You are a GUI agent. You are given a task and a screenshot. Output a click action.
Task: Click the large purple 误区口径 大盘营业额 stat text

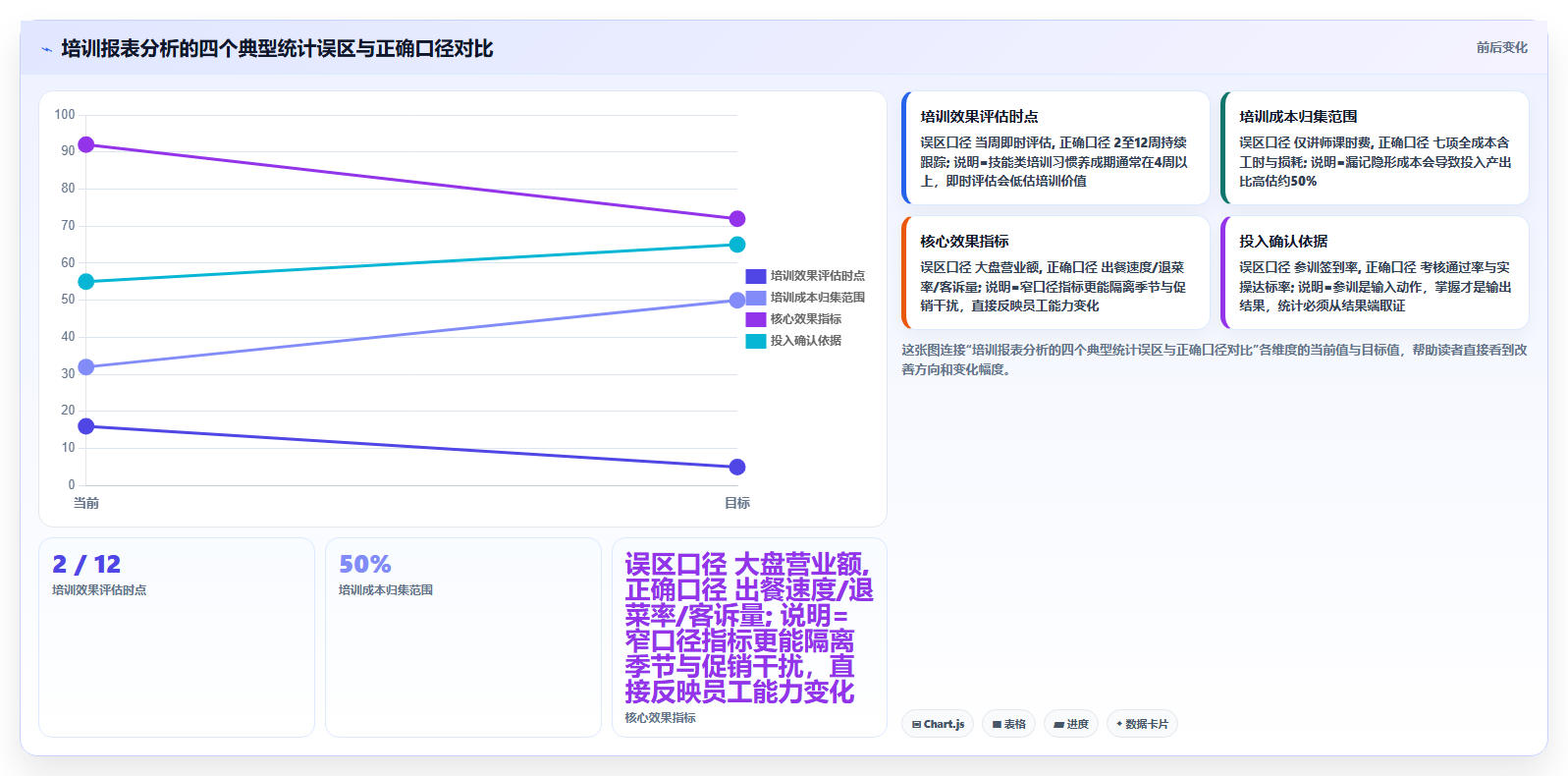pos(749,628)
